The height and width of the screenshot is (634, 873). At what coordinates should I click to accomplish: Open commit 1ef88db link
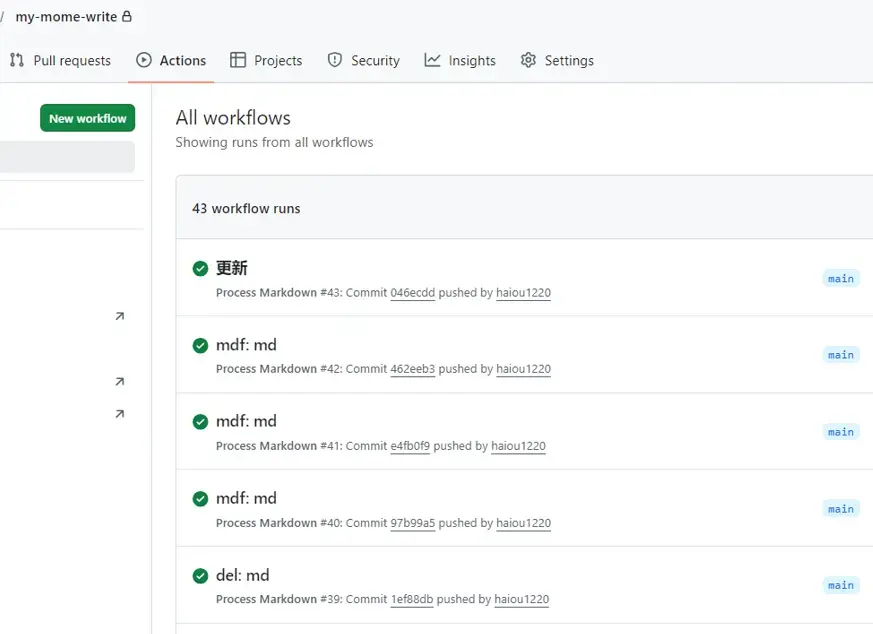tap(411, 600)
